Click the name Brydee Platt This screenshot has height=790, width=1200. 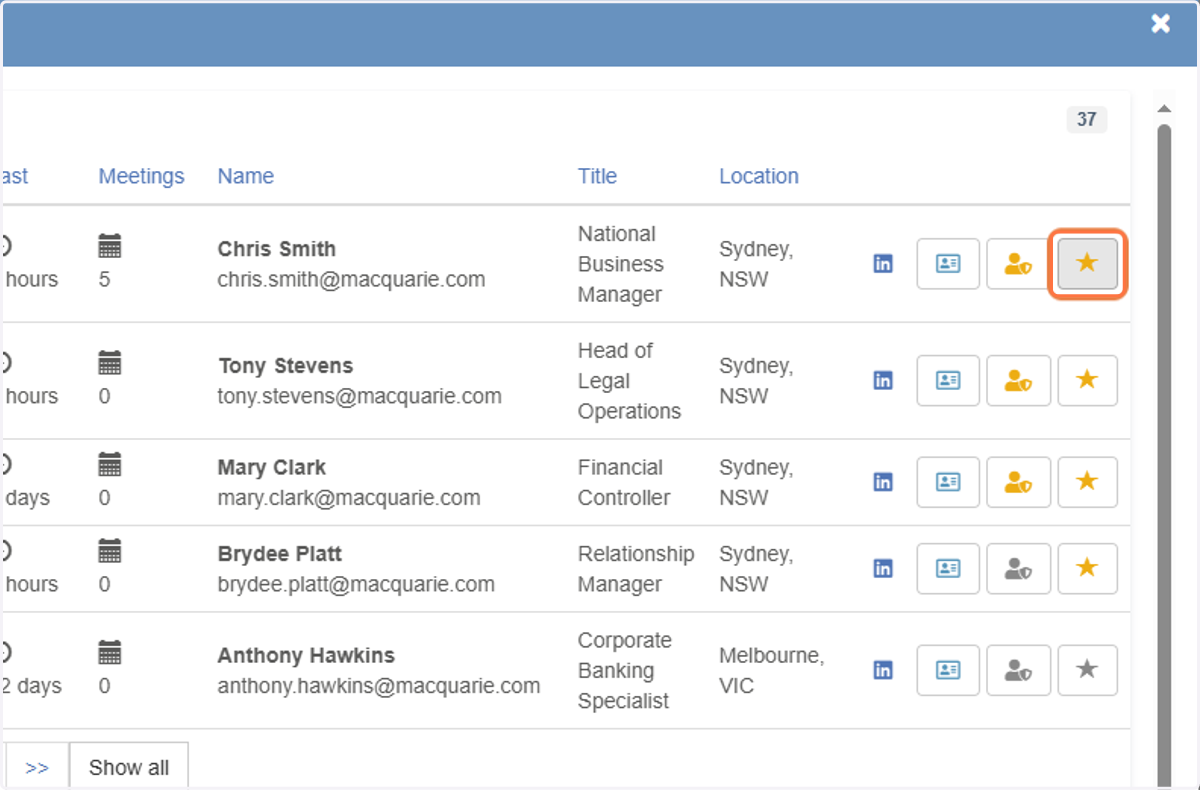tap(280, 554)
